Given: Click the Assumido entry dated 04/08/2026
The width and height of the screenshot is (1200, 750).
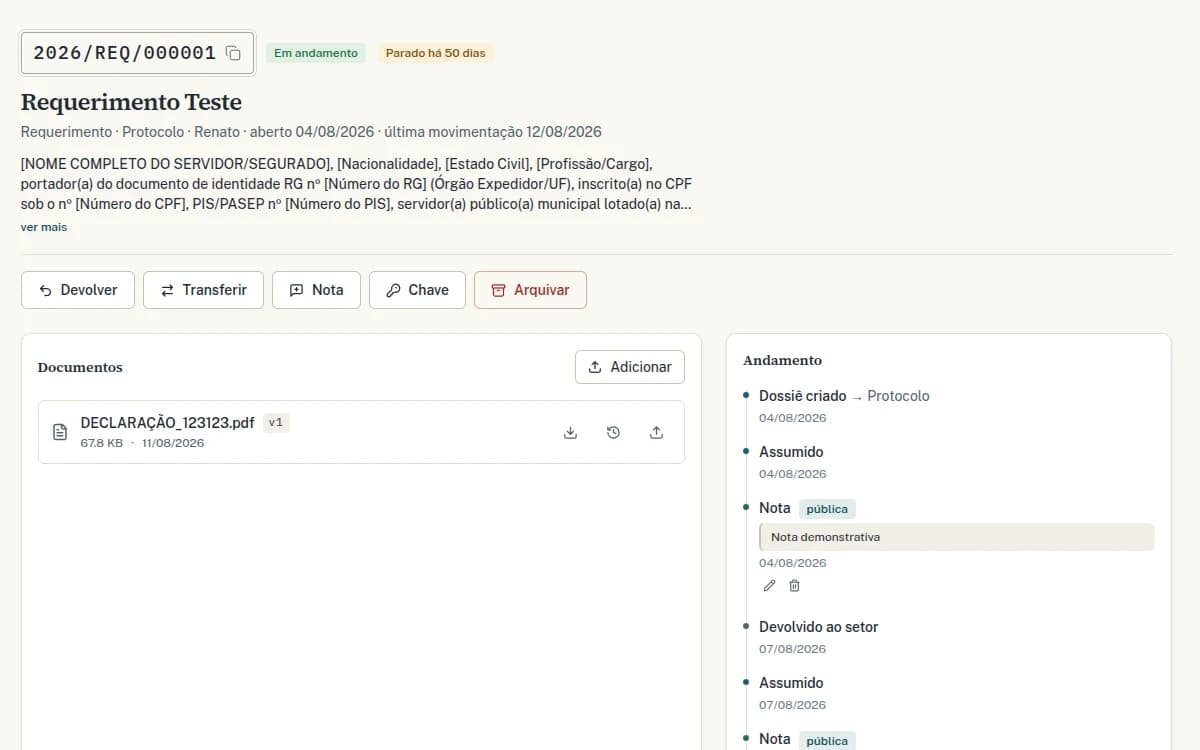Looking at the screenshot, I should click(791, 452).
